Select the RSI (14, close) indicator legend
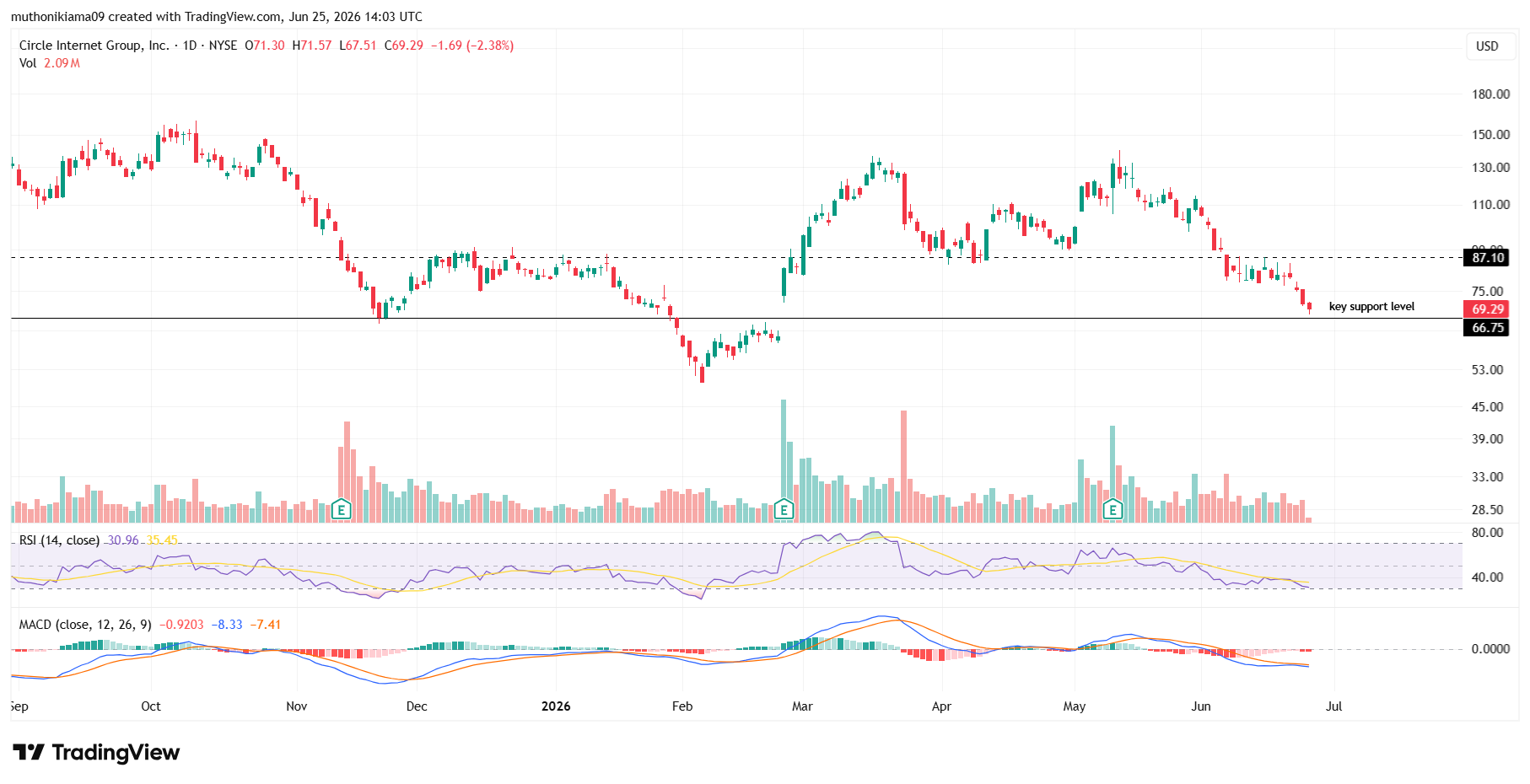1530x784 pixels. pyautogui.click(x=59, y=540)
